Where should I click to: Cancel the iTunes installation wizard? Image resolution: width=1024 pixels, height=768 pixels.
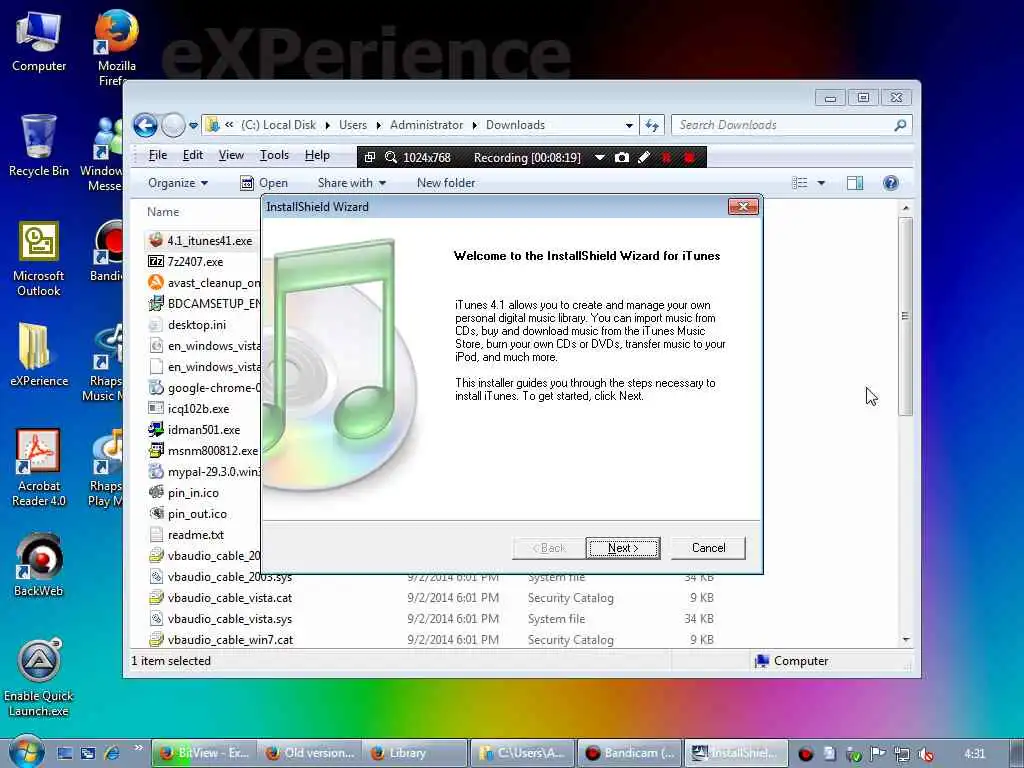[708, 548]
